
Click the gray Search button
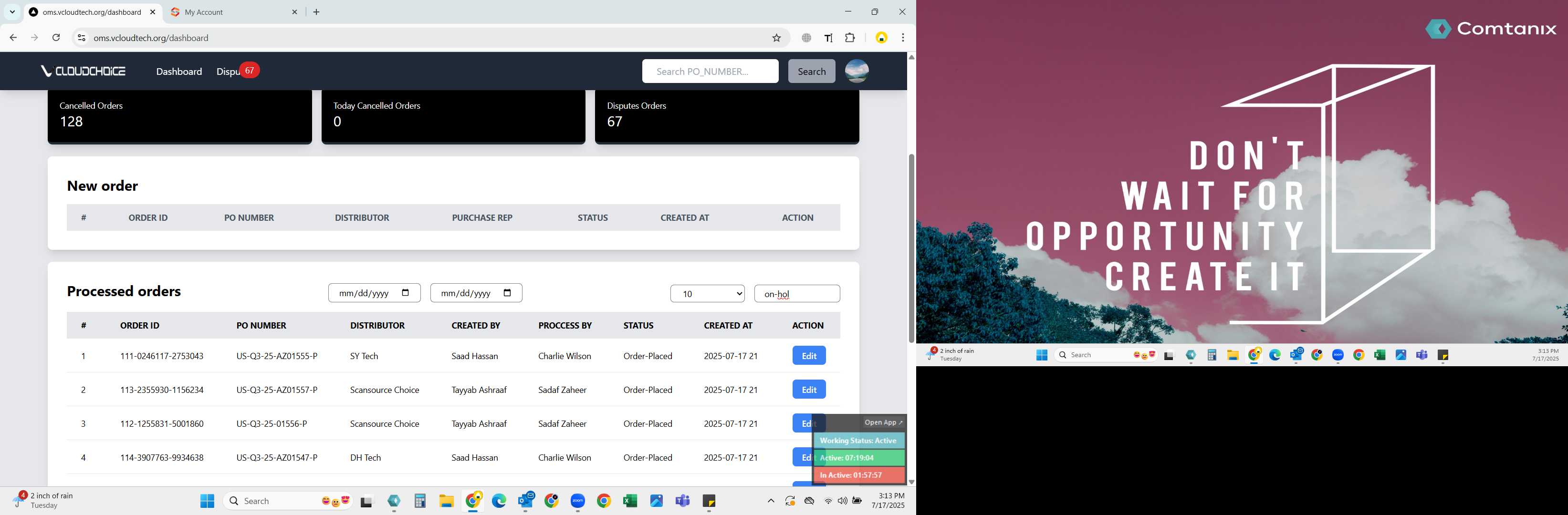[811, 71]
